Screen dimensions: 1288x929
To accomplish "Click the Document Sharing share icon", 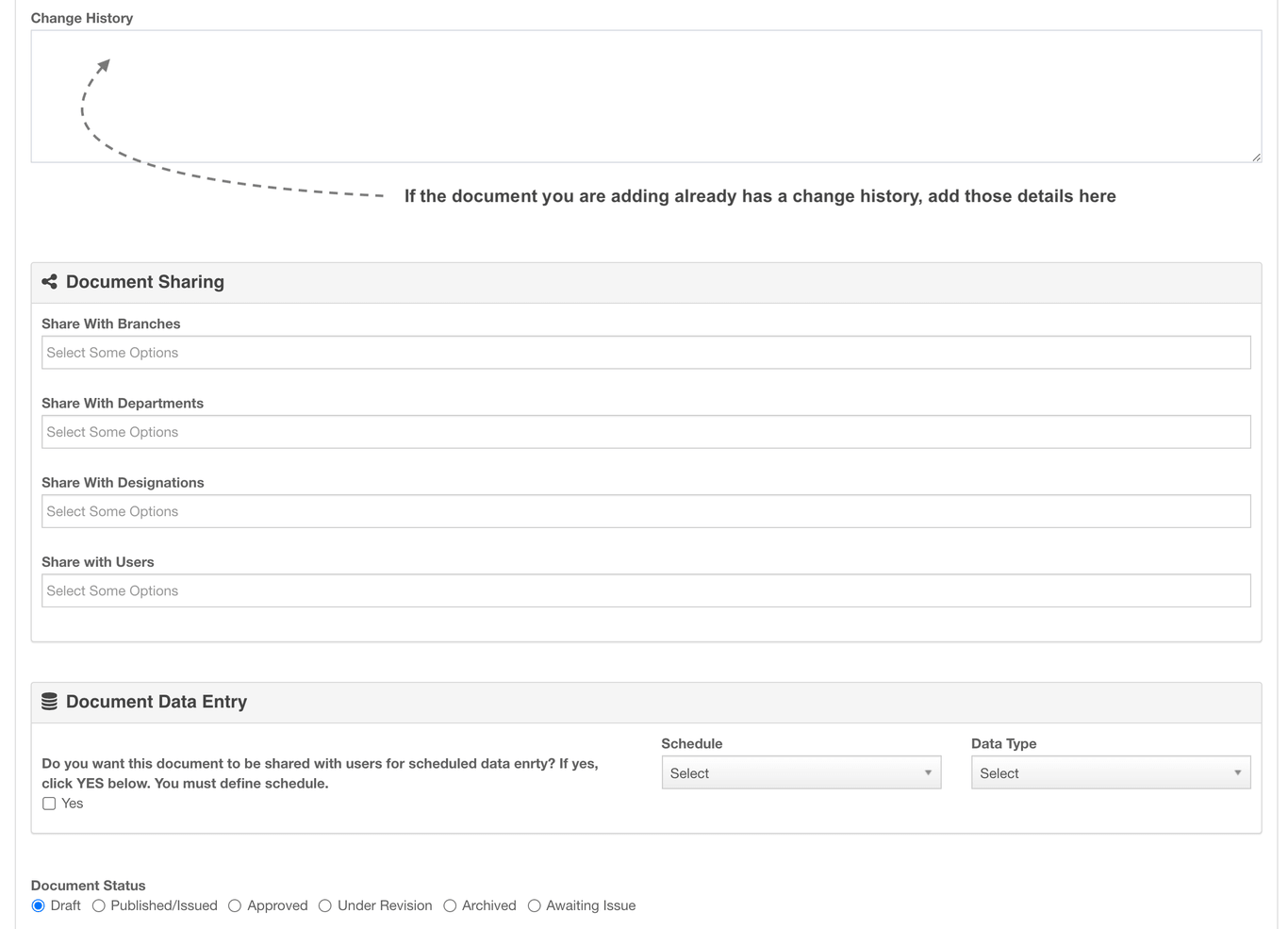I will [50, 282].
